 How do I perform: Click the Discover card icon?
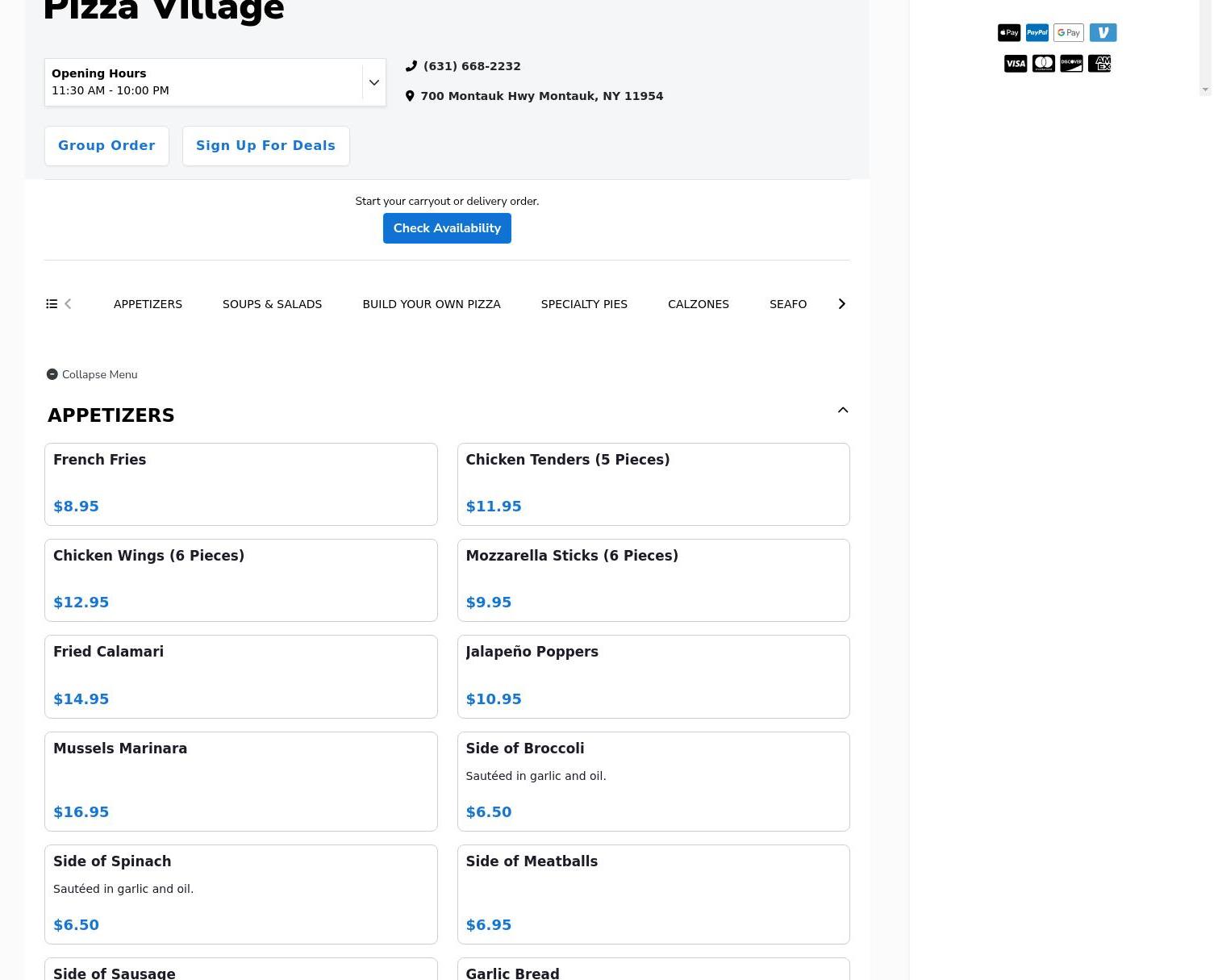pyautogui.click(x=1071, y=64)
